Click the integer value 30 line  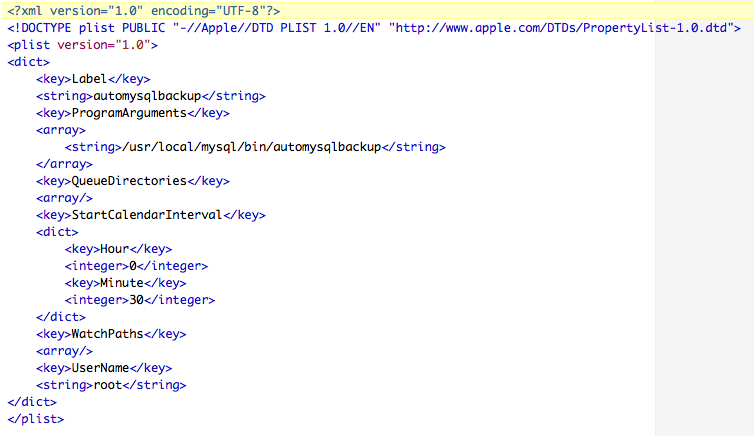pyautogui.click(x=140, y=300)
